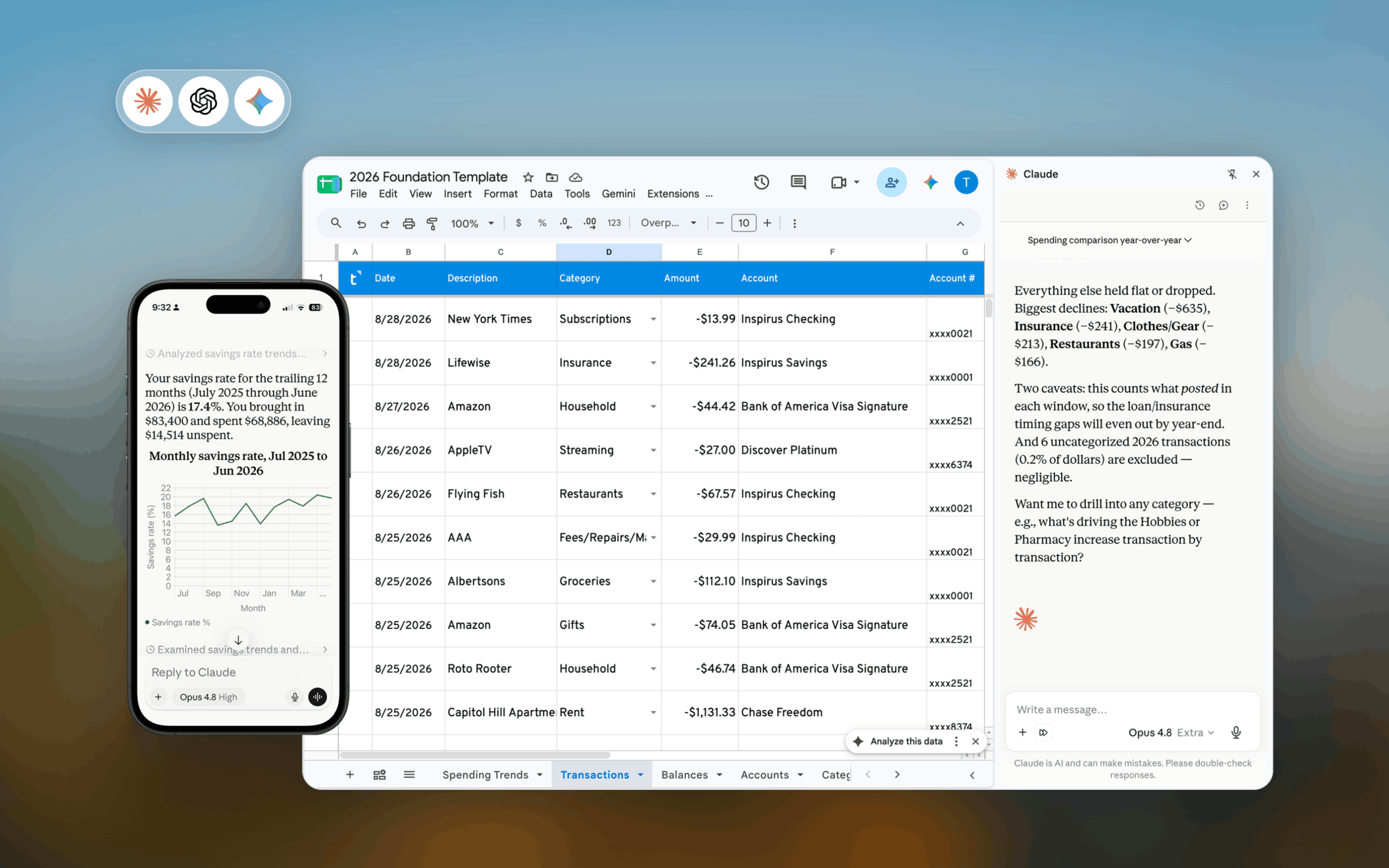
Task: Select the paint format roller tool
Action: (x=432, y=224)
